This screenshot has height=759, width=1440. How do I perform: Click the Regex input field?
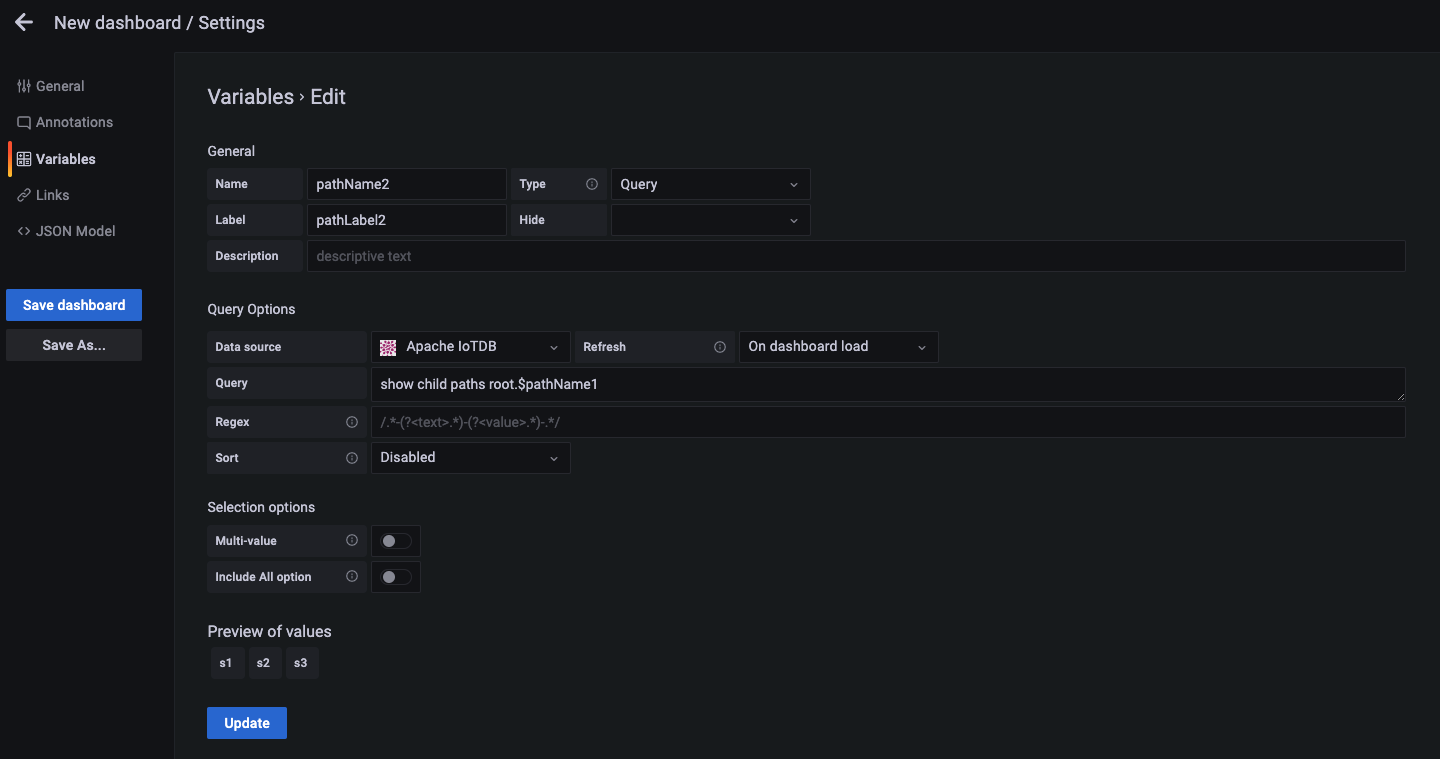click(887, 422)
